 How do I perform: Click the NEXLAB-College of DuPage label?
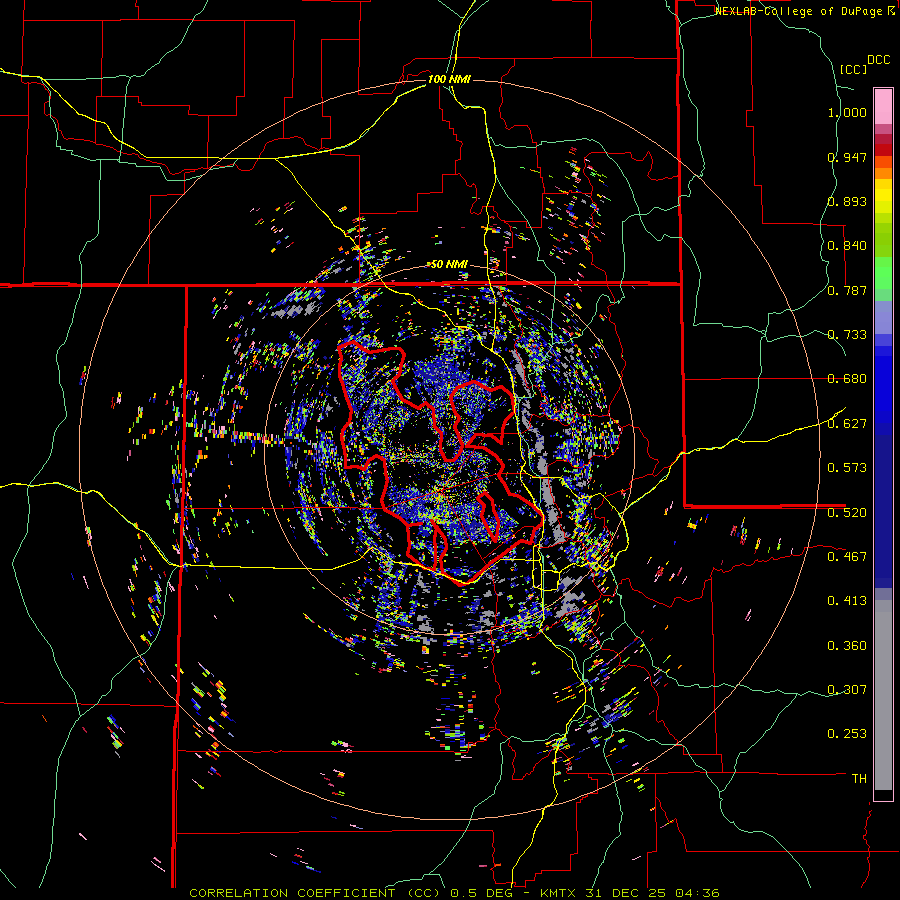point(800,11)
